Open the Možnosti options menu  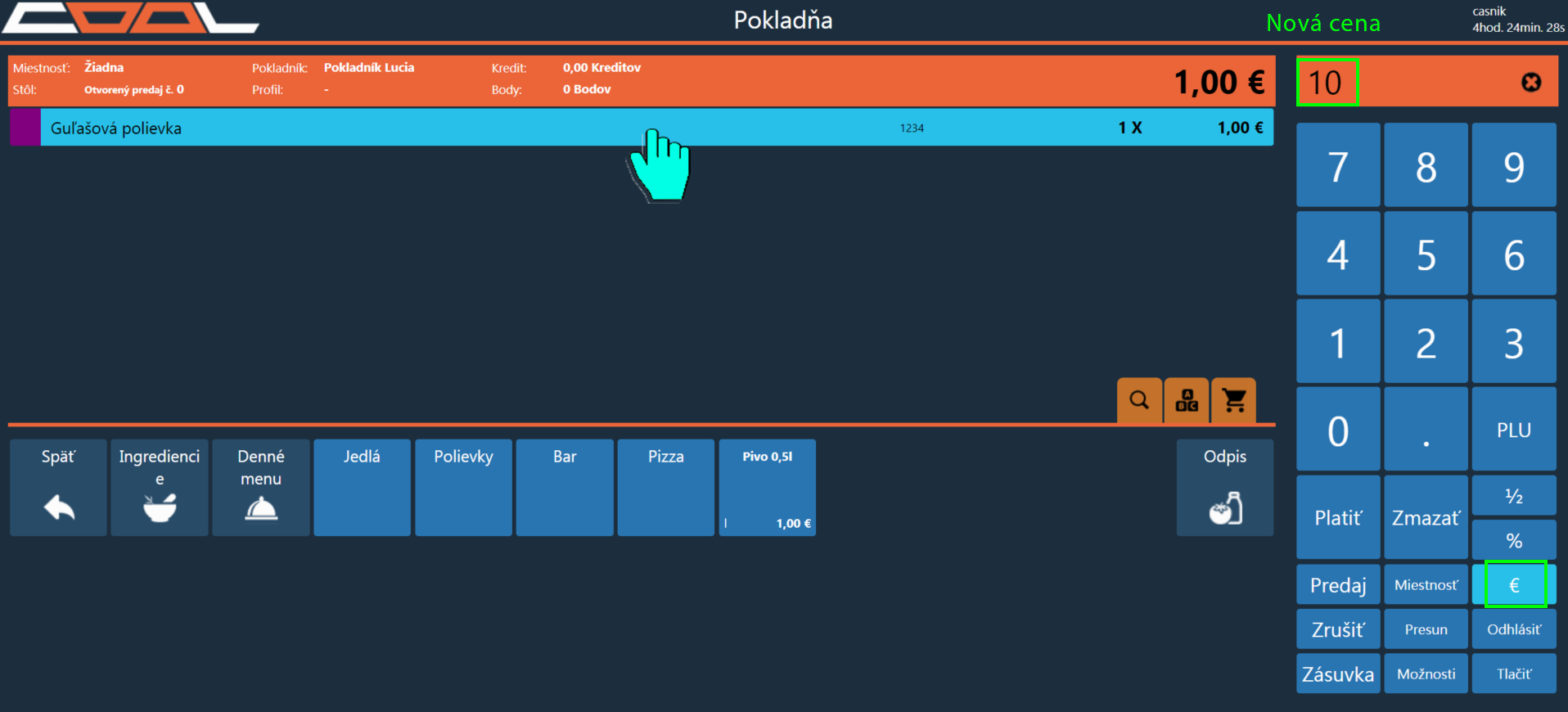pyautogui.click(x=1426, y=674)
